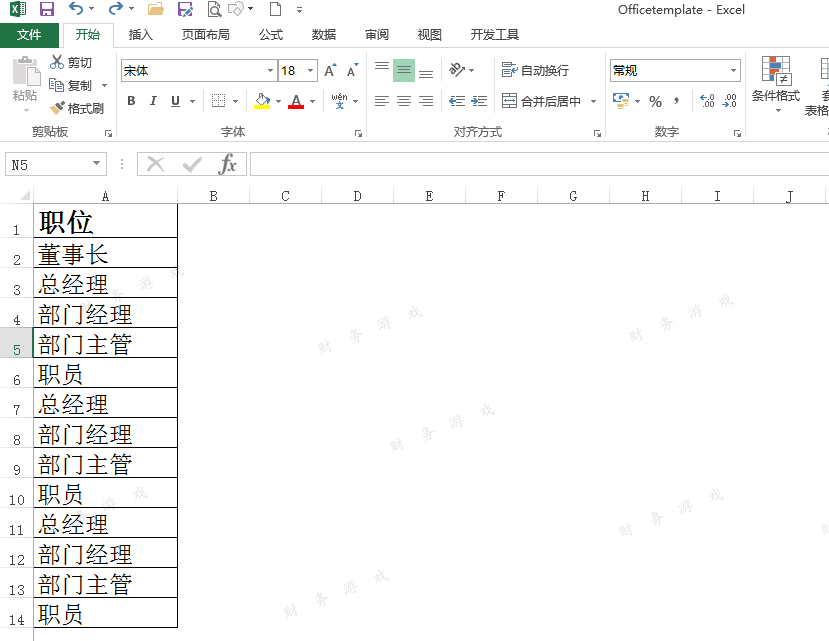Click the Undo arrow icon
The width and height of the screenshot is (829, 641).
(x=76, y=8)
